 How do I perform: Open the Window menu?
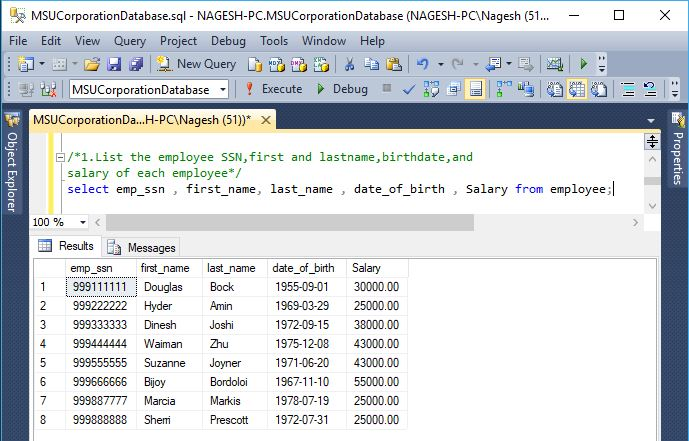[x=324, y=41]
